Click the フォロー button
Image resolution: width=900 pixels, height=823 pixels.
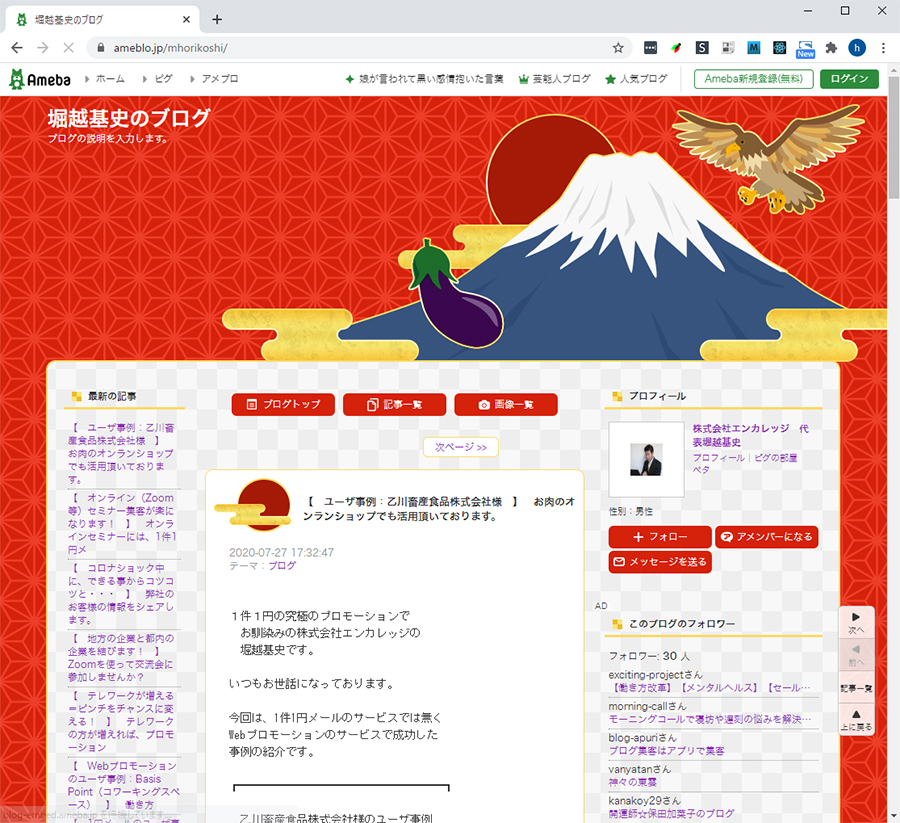pyautogui.click(x=660, y=537)
